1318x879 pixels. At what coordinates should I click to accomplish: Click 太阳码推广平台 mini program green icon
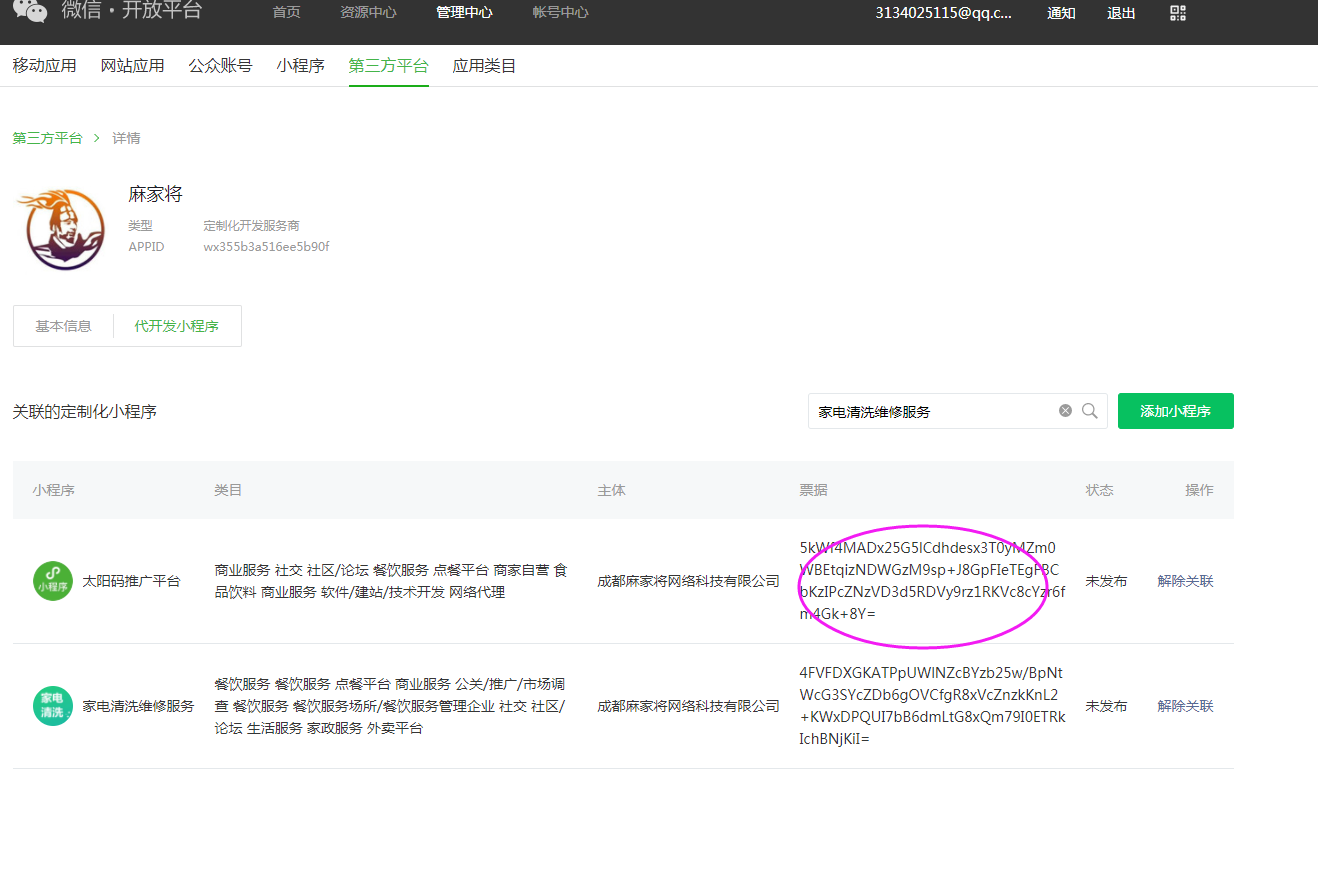(53, 581)
